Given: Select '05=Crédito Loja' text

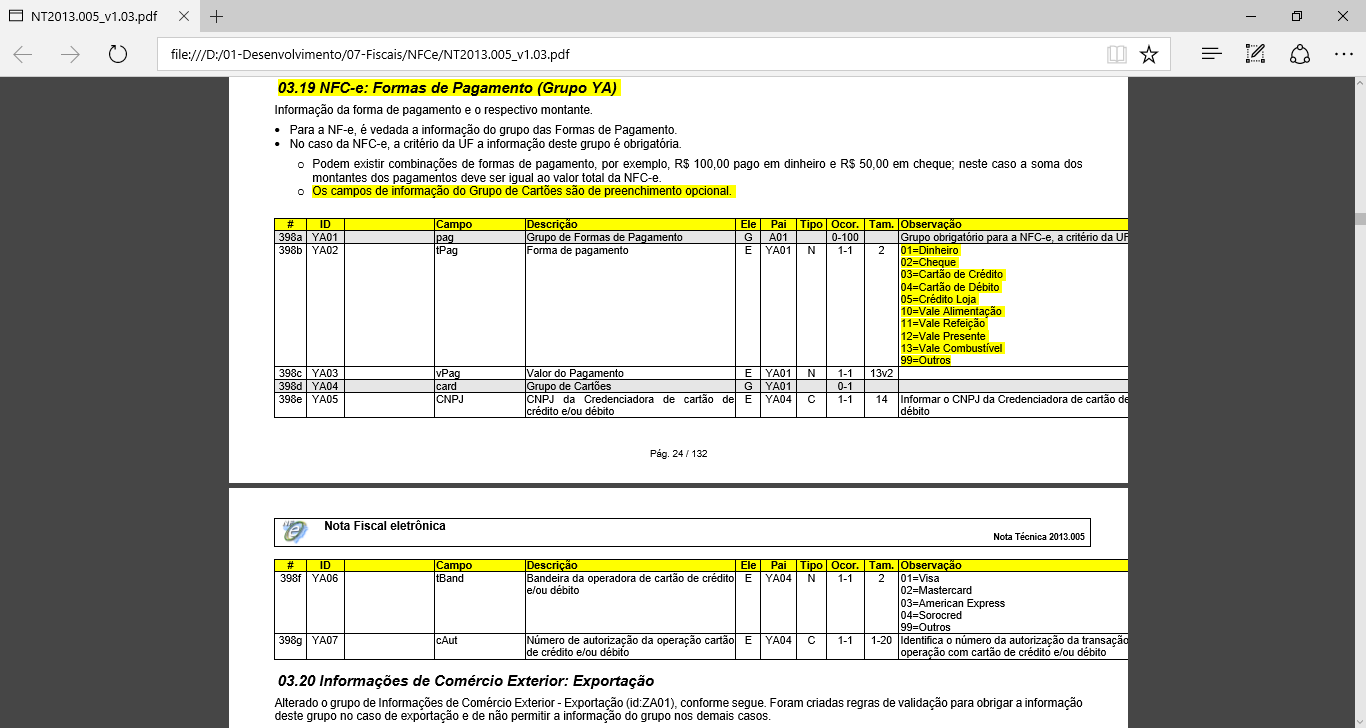Looking at the screenshot, I should pos(937,299).
